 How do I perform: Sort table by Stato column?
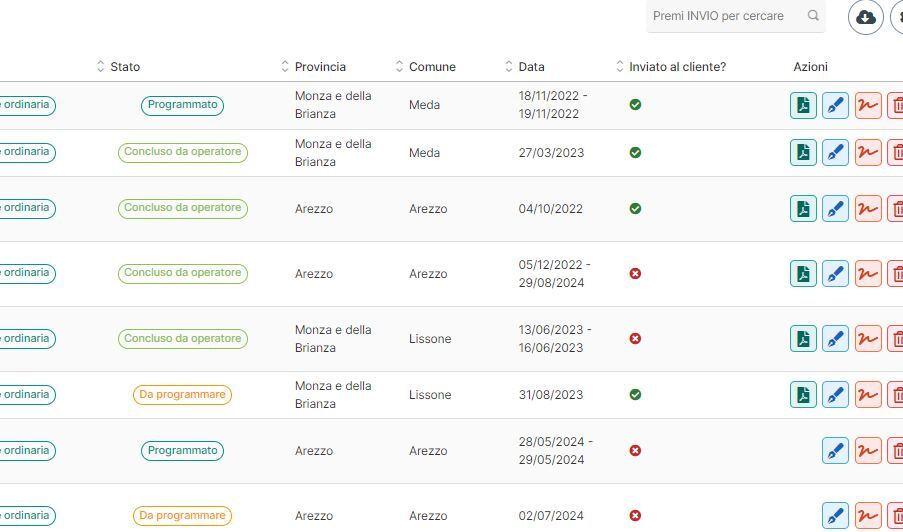pos(125,67)
